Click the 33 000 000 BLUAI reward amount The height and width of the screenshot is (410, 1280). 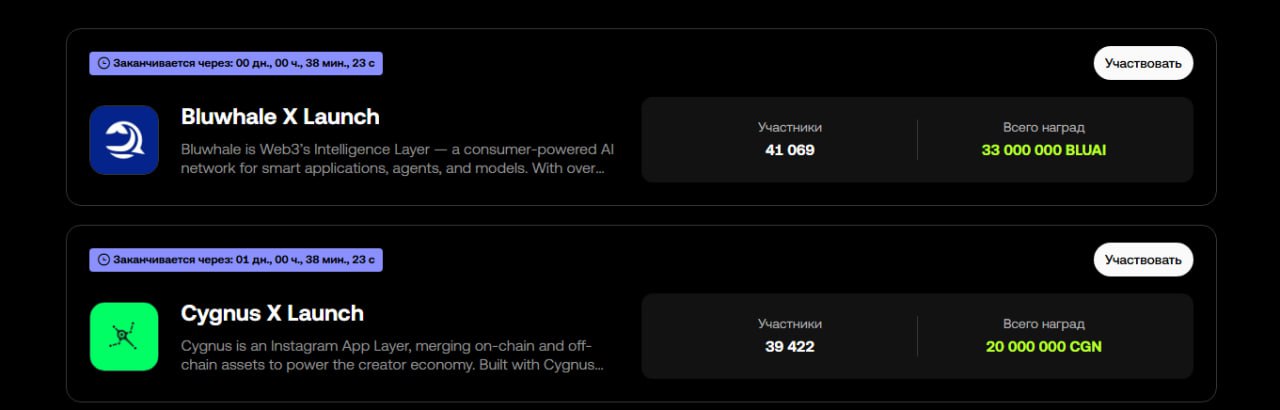tap(1044, 150)
